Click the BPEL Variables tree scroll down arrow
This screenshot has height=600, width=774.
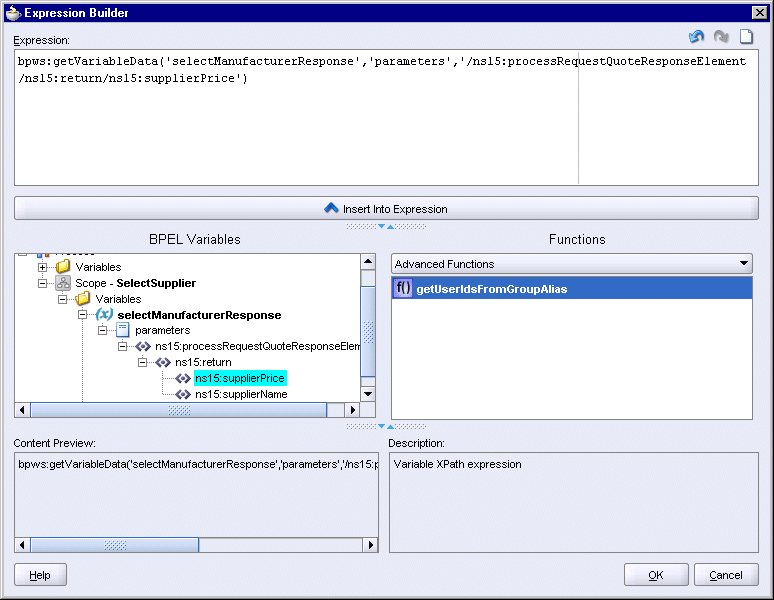368,394
